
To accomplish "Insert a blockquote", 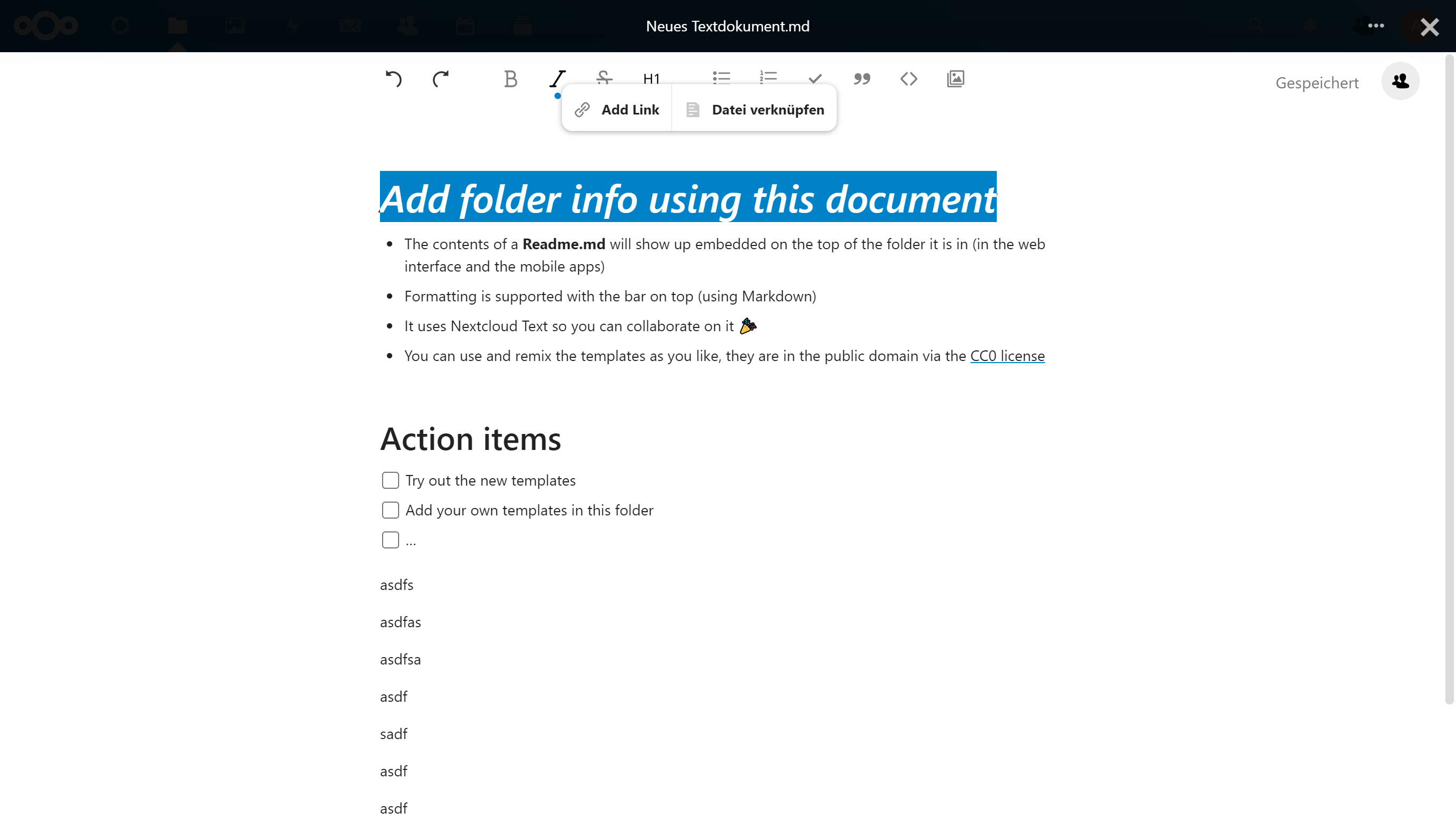I will tap(862, 79).
